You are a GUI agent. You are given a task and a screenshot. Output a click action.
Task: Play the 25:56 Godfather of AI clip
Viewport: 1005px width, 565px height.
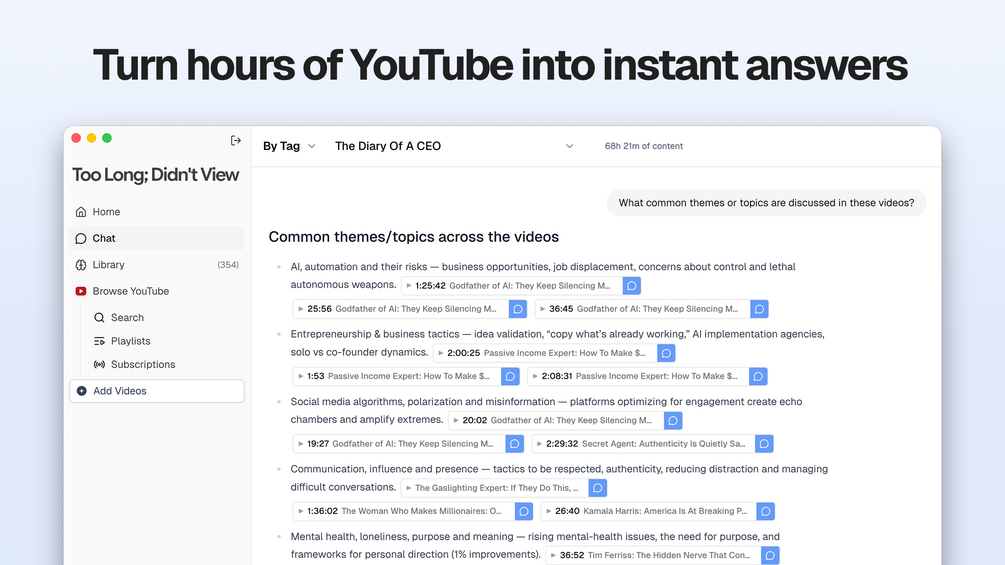tap(401, 309)
